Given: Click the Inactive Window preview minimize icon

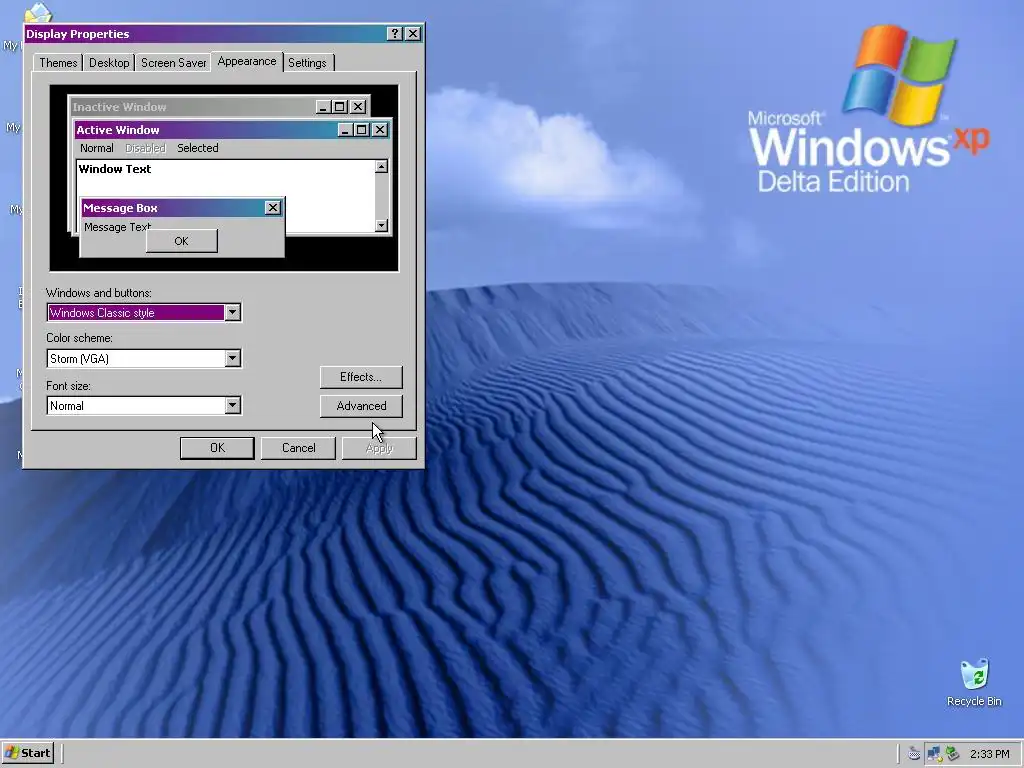Looking at the screenshot, I should pyautogui.click(x=323, y=106).
